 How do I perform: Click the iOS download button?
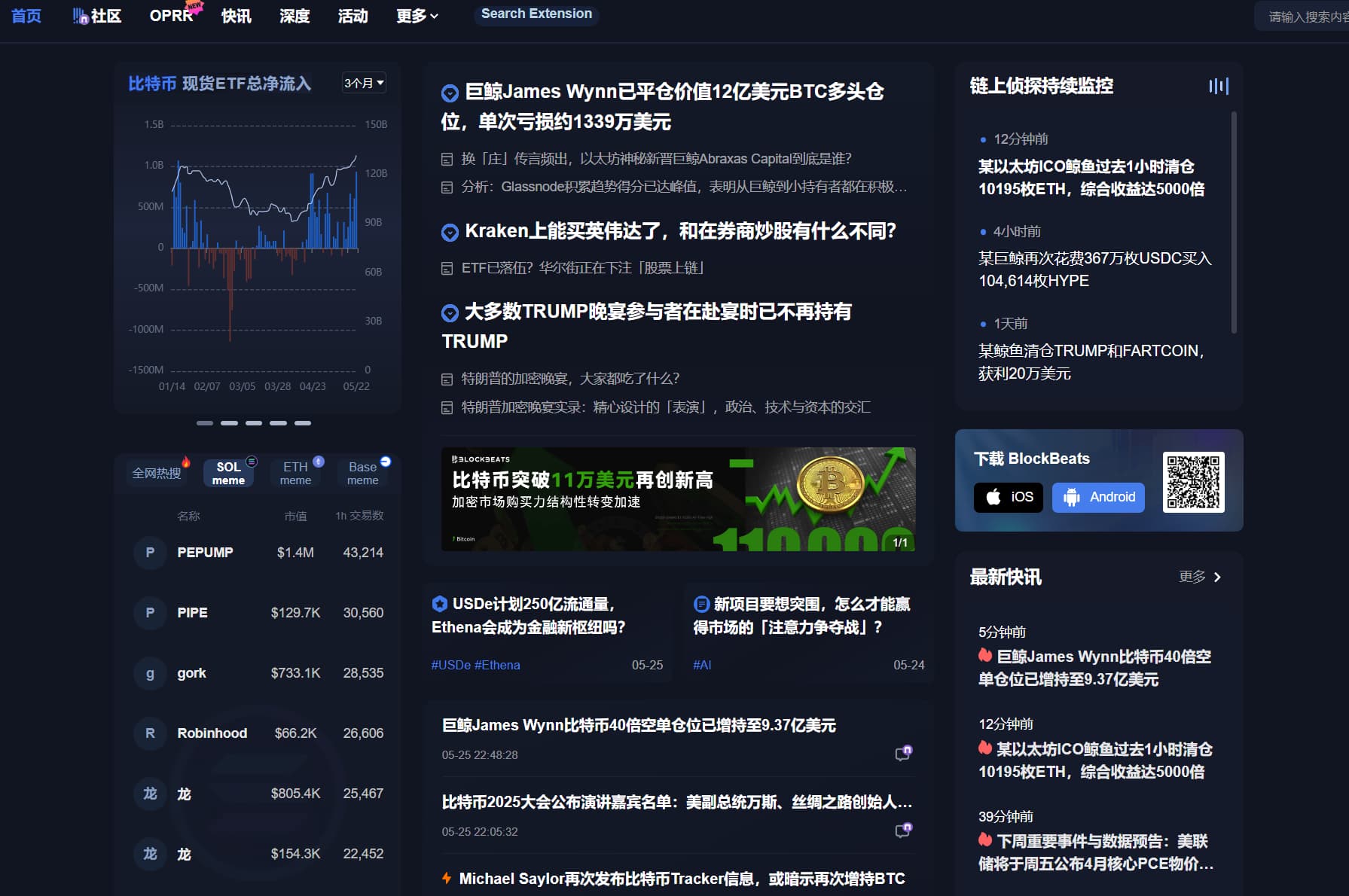click(1009, 497)
